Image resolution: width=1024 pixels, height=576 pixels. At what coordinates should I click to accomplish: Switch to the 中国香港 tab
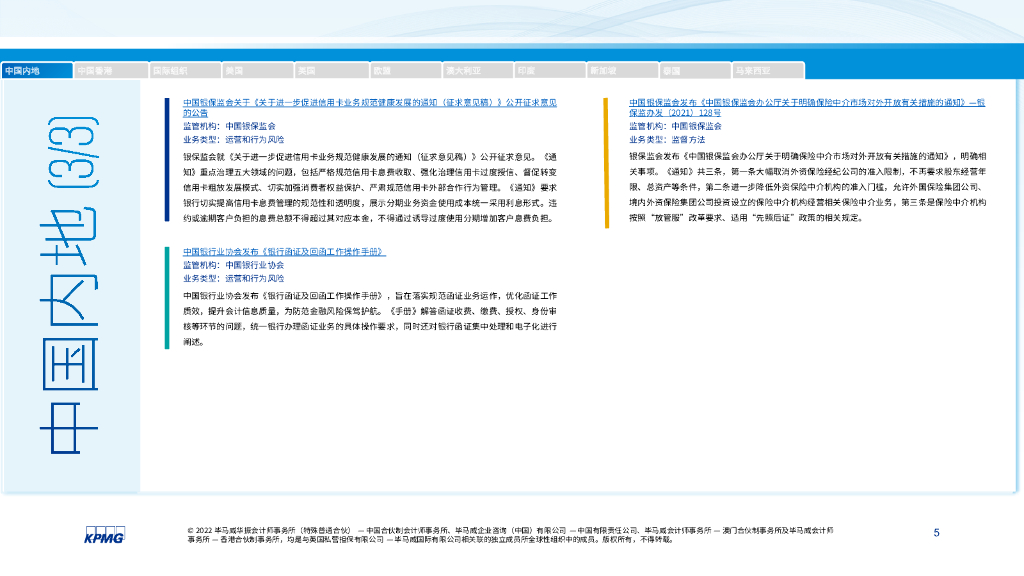point(111,71)
